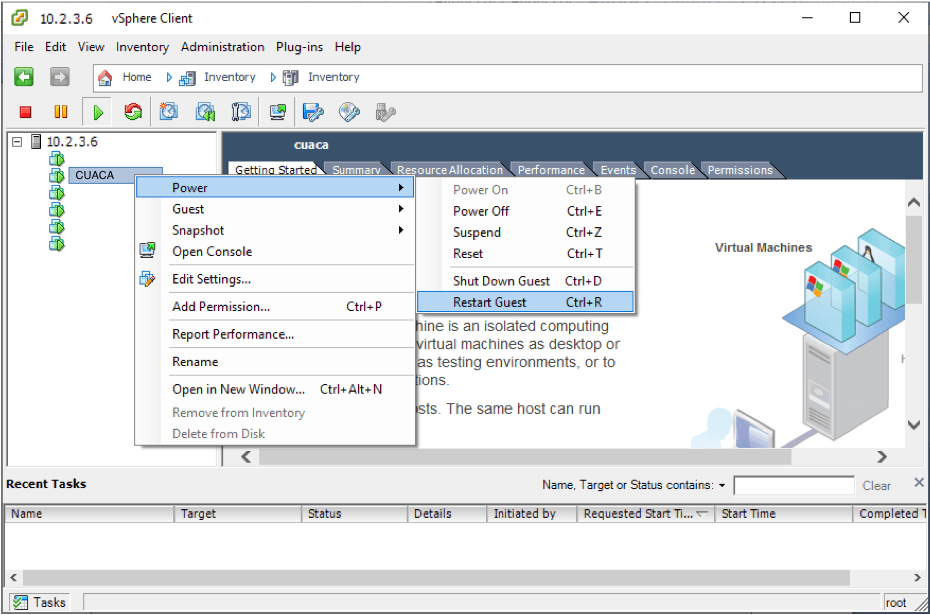Screen dimensions: 930x615
Task: Open the Power submenu arrow
Action: click(x=401, y=187)
